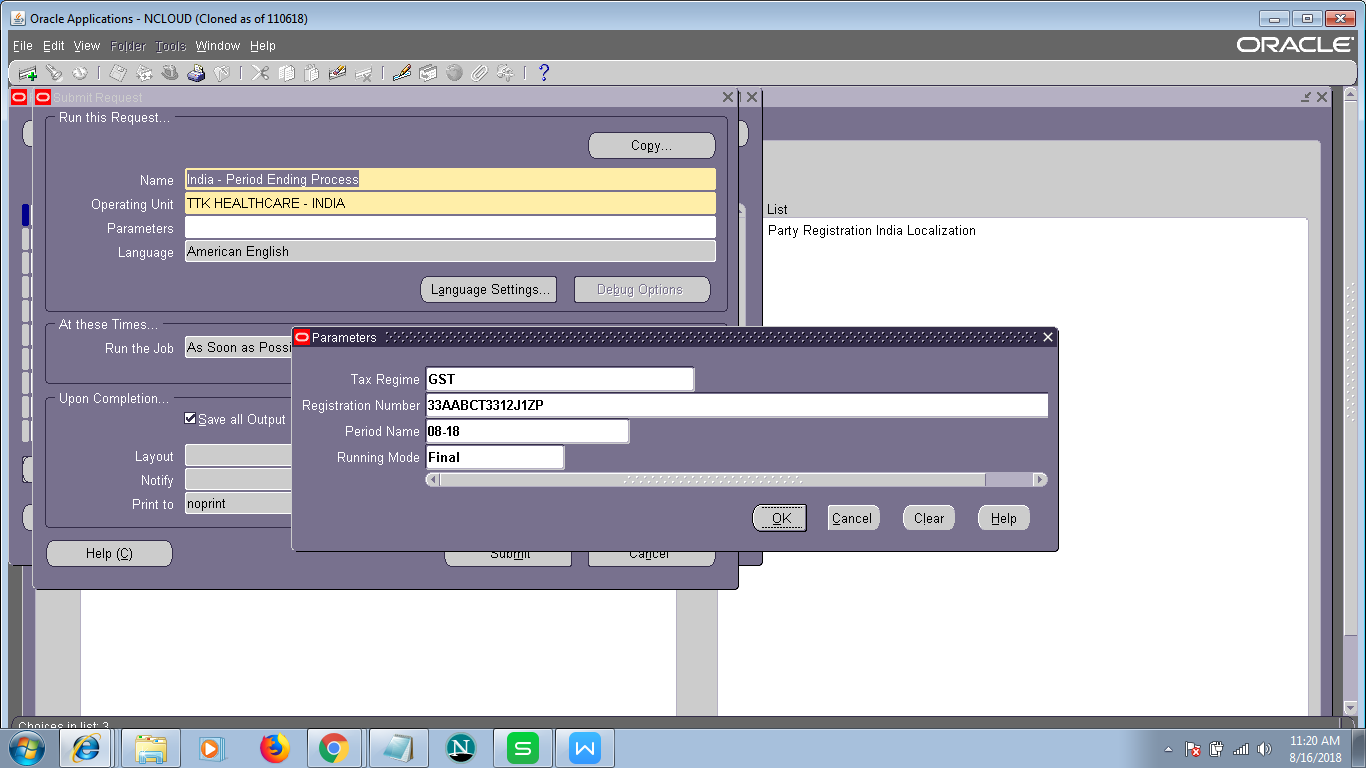1366x768 pixels.
Task: Click the empty Parameters field in Submit Request
Action: coord(450,228)
